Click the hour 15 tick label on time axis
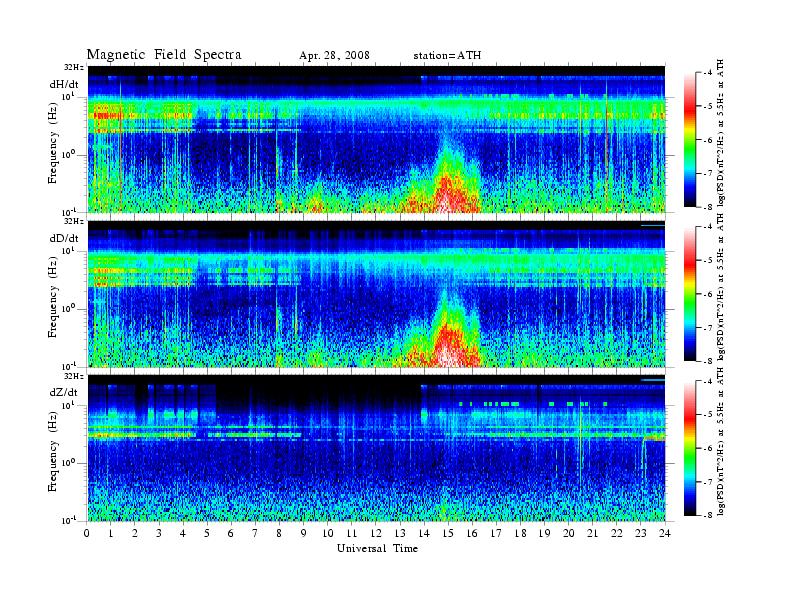The image size is (792, 612). click(448, 533)
